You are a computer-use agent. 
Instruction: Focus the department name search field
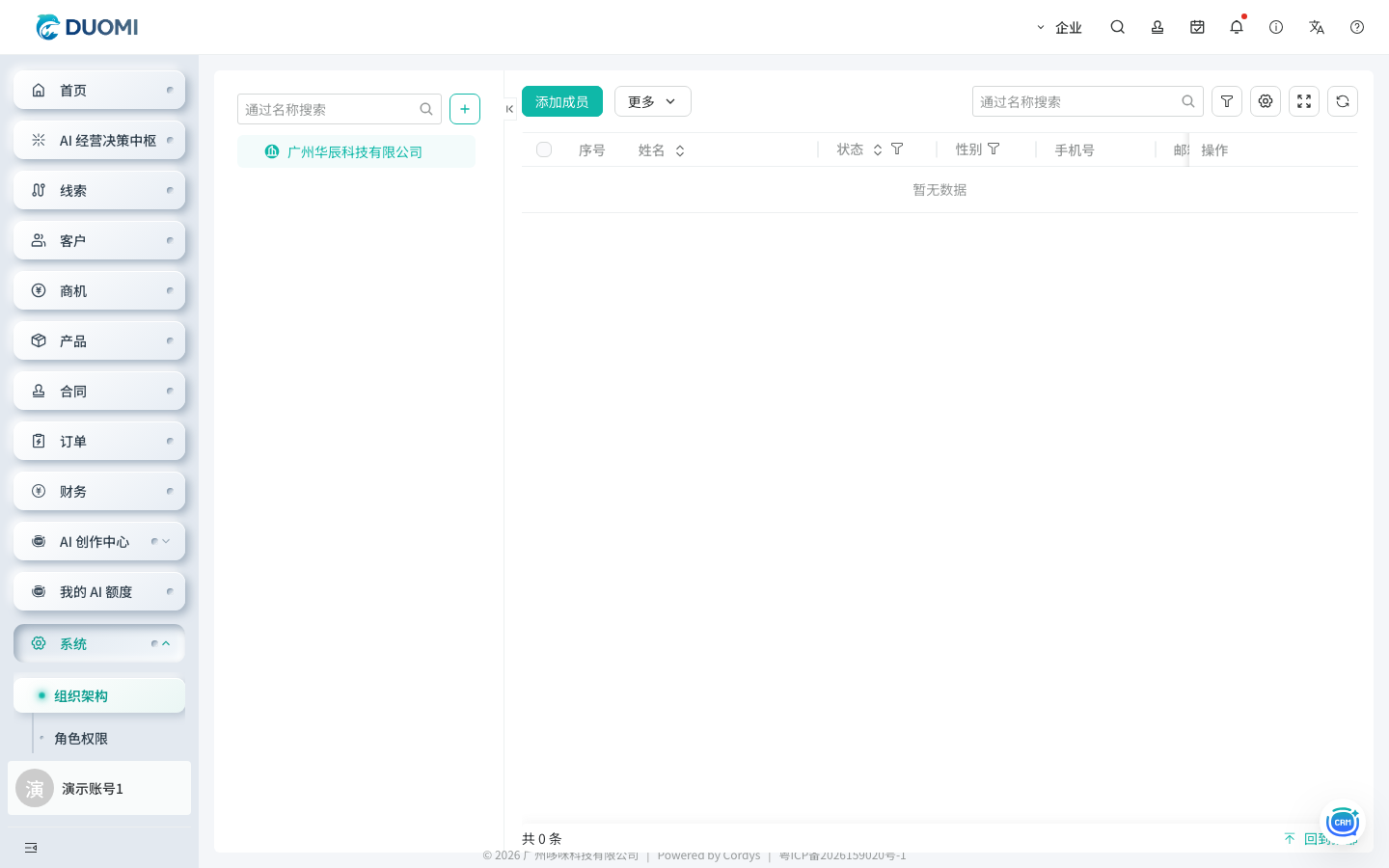pyautogui.click(x=340, y=109)
